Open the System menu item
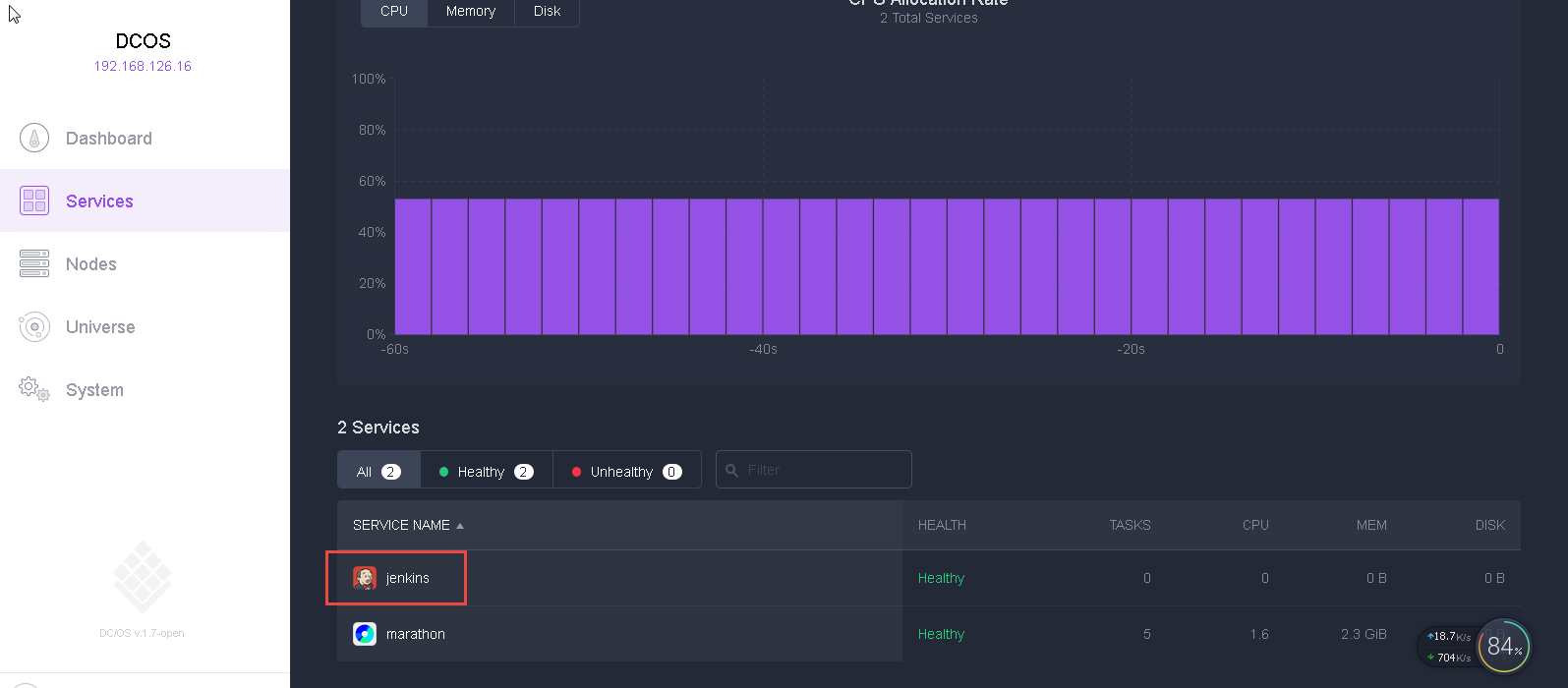This screenshot has height=688, width=1568. (94, 390)
